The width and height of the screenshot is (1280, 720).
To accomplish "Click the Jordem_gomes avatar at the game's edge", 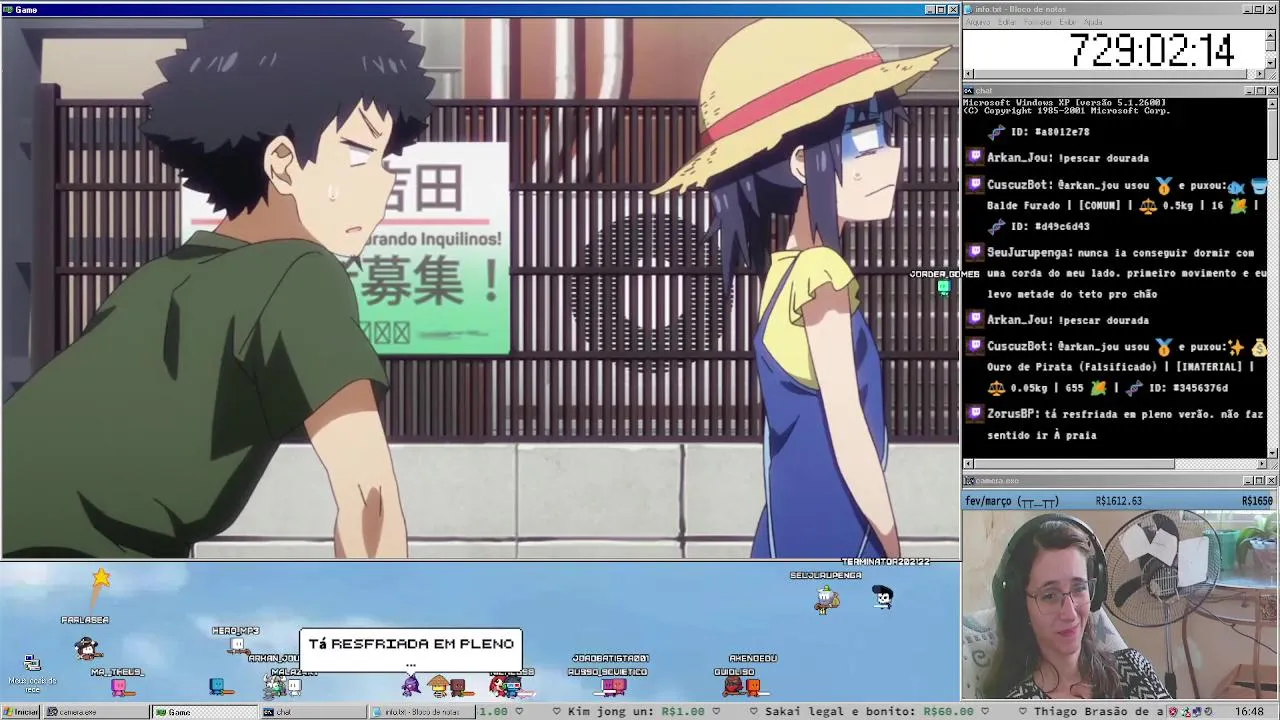I will [x=943, y=288].
